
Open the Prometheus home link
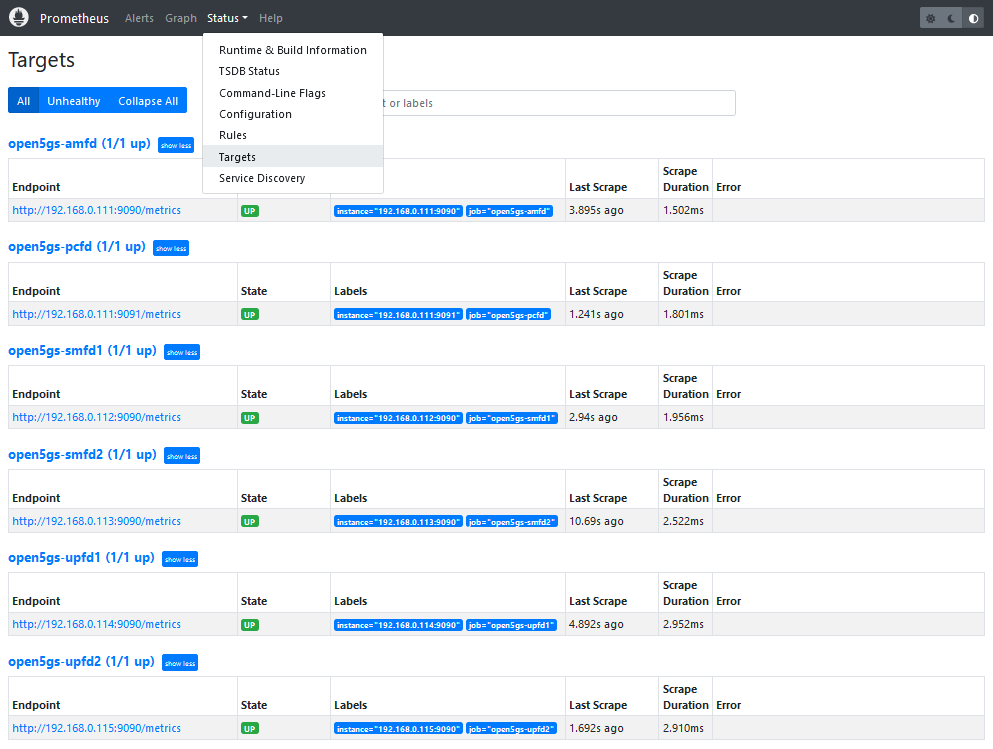(74, 18)
